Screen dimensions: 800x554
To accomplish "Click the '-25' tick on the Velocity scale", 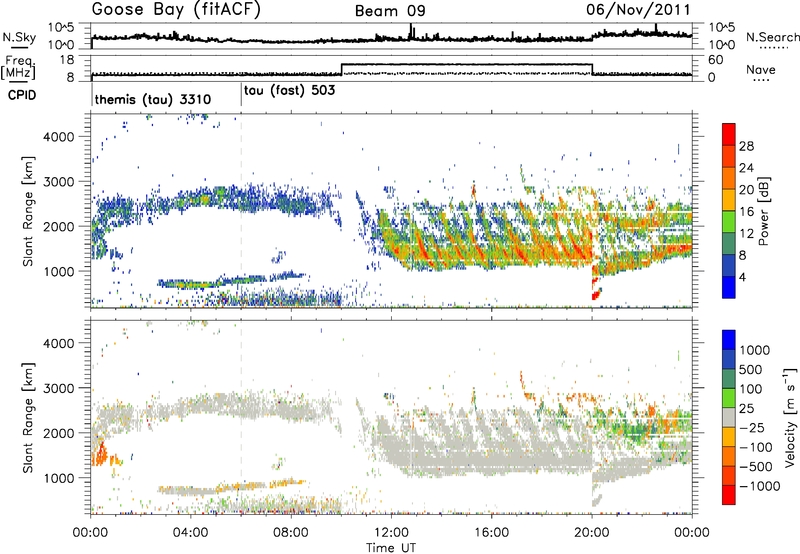I will coord(752,428).
